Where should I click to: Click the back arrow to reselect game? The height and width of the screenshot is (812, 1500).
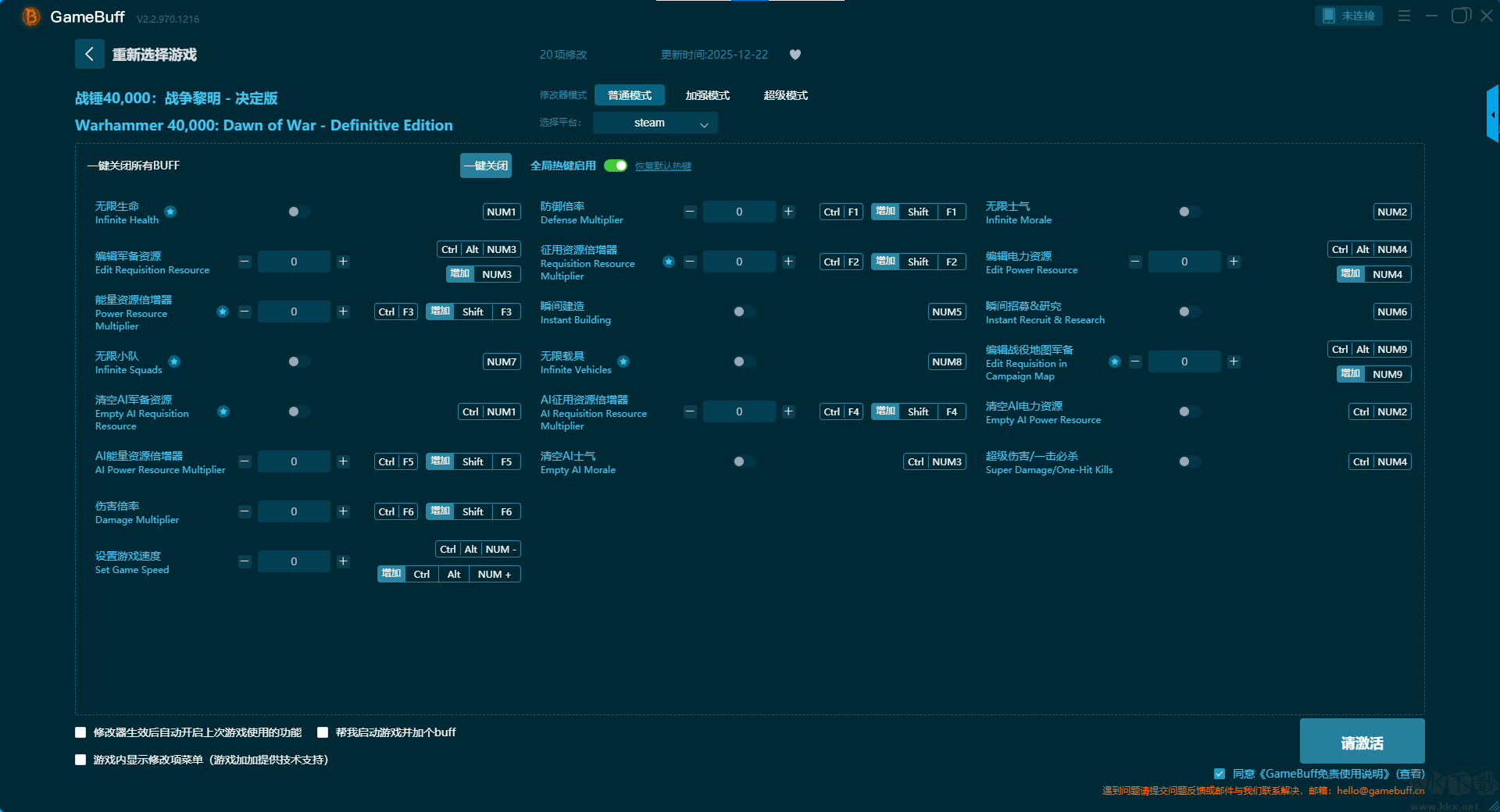89,54
